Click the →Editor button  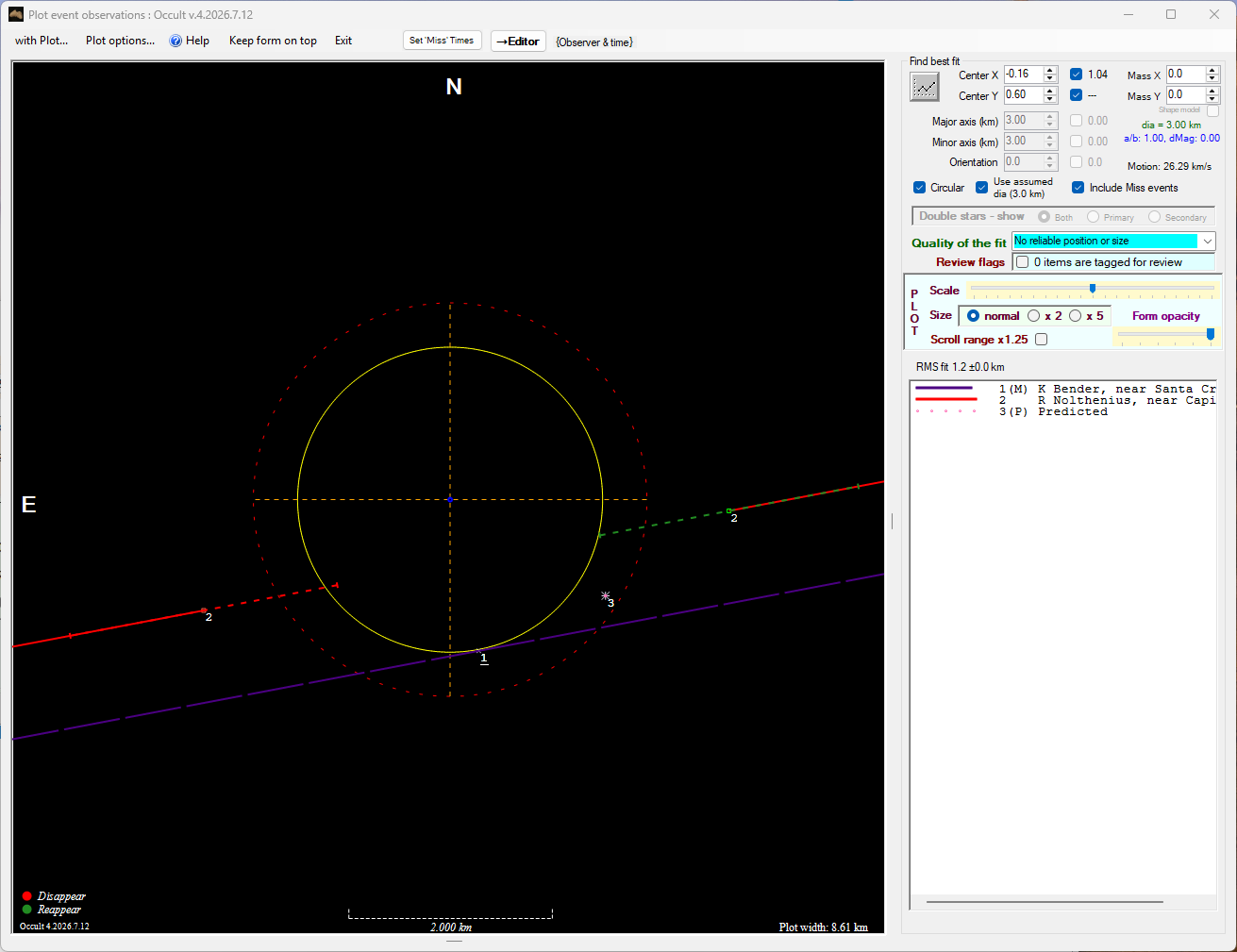pos(518,42)
